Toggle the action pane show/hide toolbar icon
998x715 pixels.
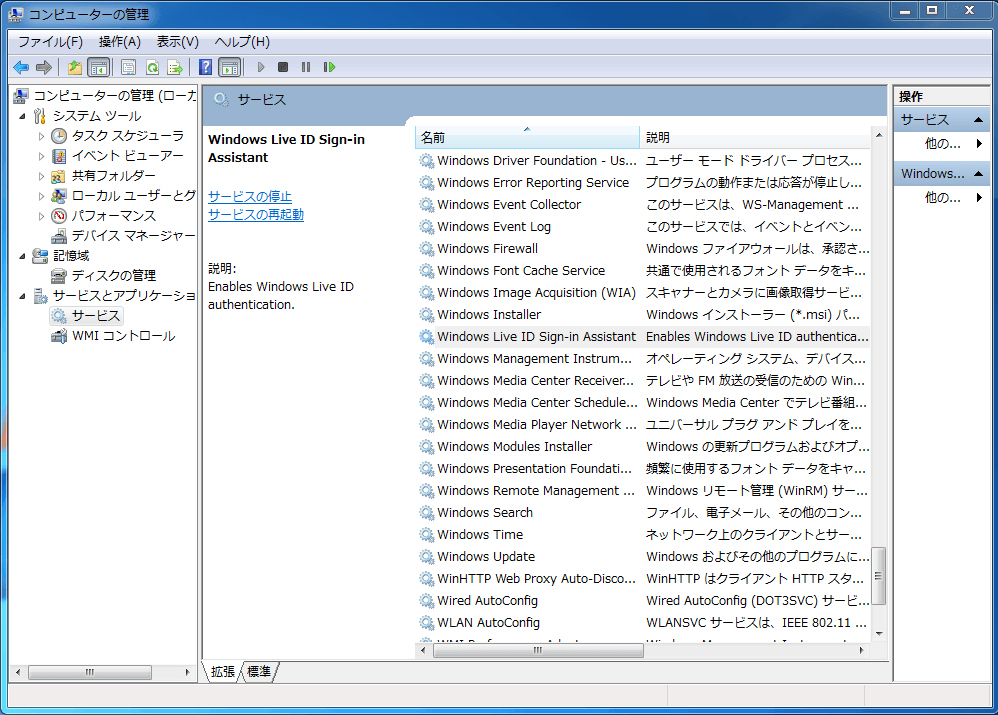[x=230, y=67]
